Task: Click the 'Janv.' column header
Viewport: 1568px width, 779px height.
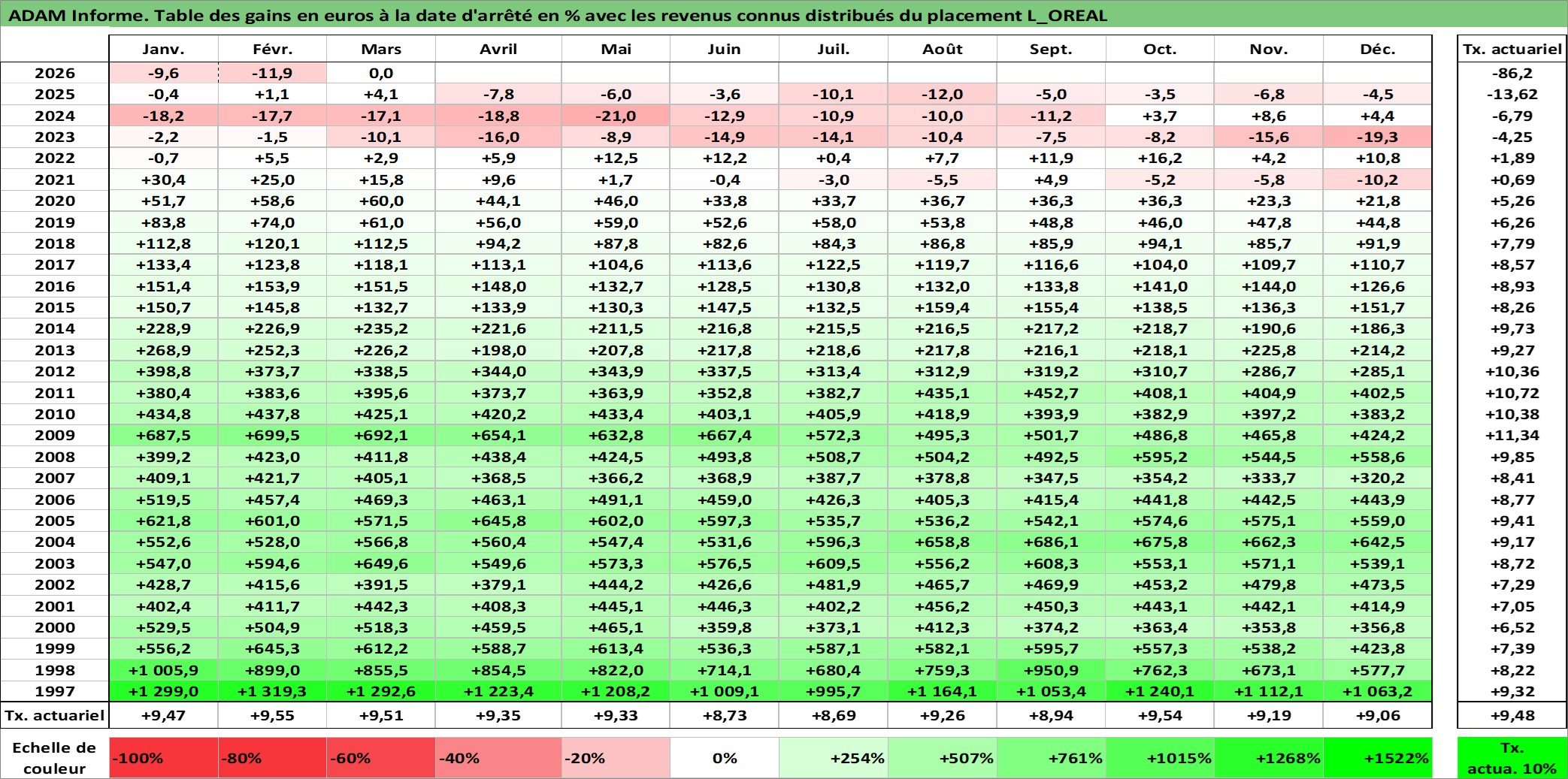Action: (x=163, y=49)
